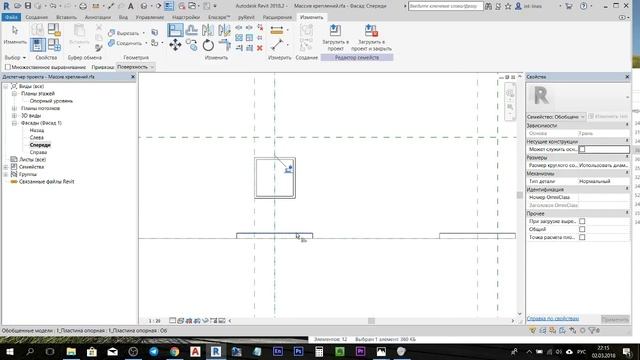Click the Save icon in the quick toolbar
Screen dimensions: 640x360
(x=28, y=6)
